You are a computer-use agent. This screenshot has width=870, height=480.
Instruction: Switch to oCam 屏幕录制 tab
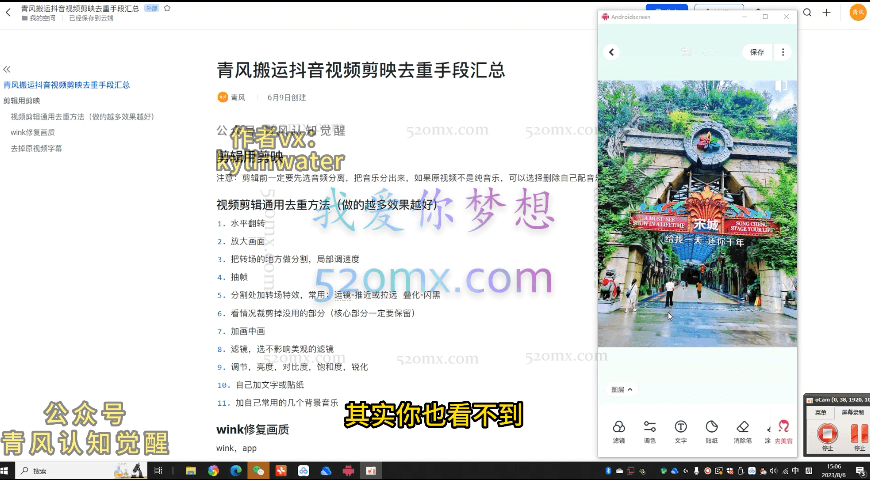click(x=853, y=412)
